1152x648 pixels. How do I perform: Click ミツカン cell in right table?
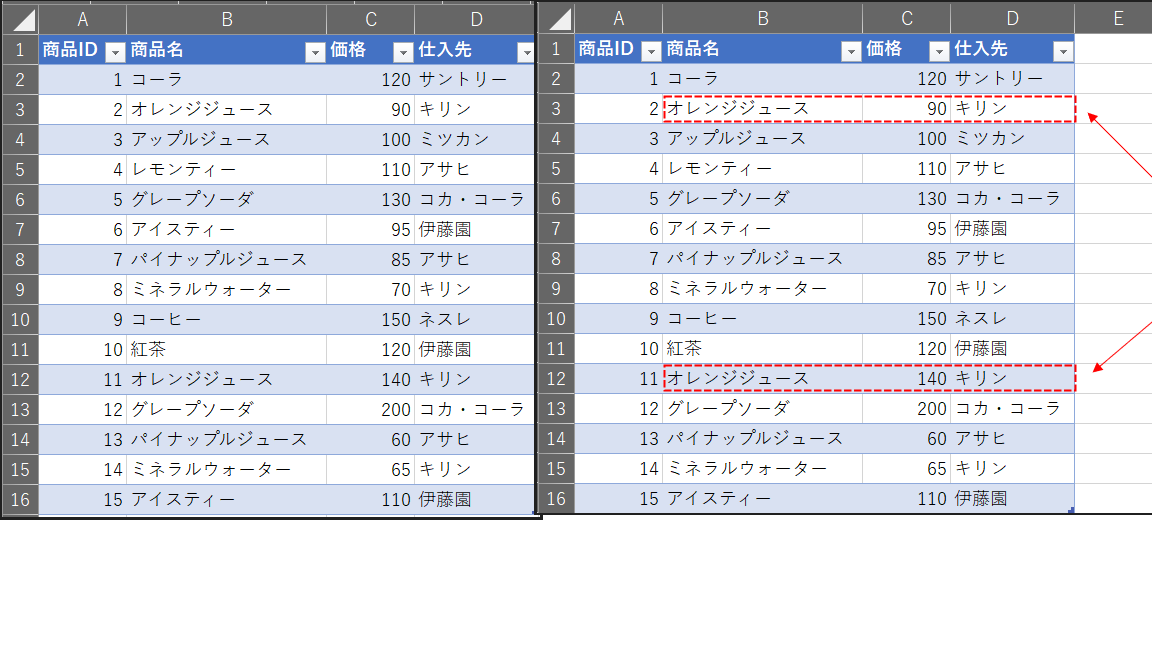coord(1012,139)
